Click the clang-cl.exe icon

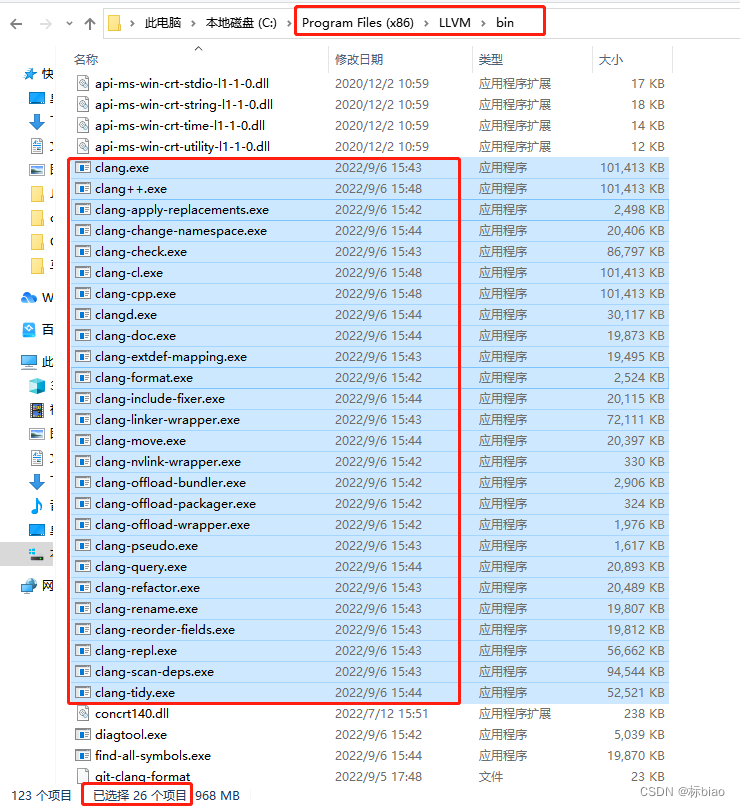[83, 273]
